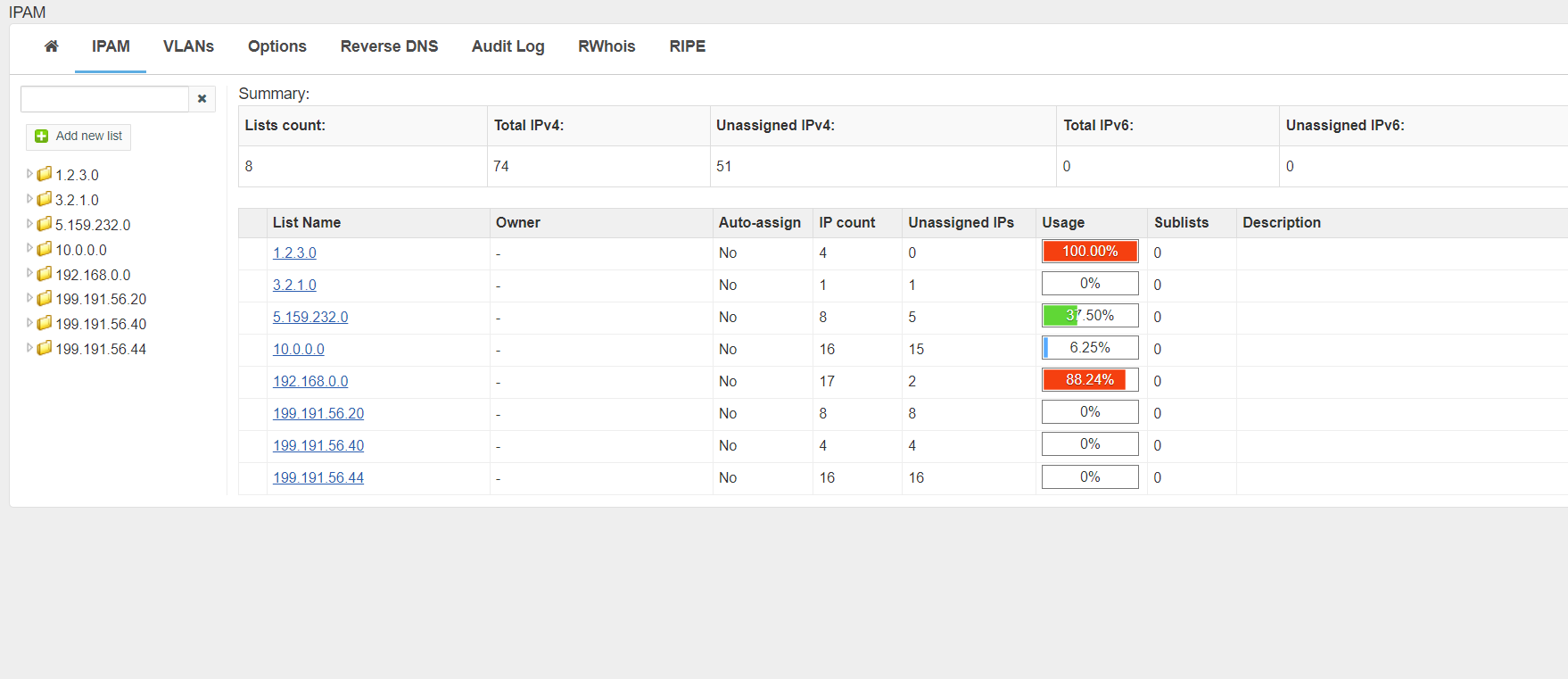1568x679 pixels.
Task: Focus the list search input field
Action: (104, 99)
